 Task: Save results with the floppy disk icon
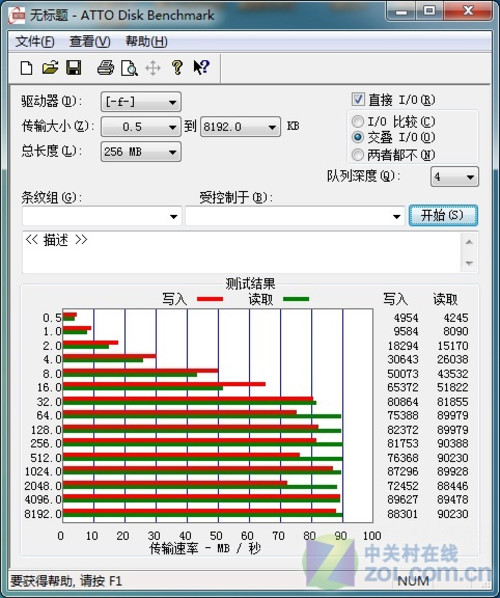pyautogui.click(x=74, y=68)
